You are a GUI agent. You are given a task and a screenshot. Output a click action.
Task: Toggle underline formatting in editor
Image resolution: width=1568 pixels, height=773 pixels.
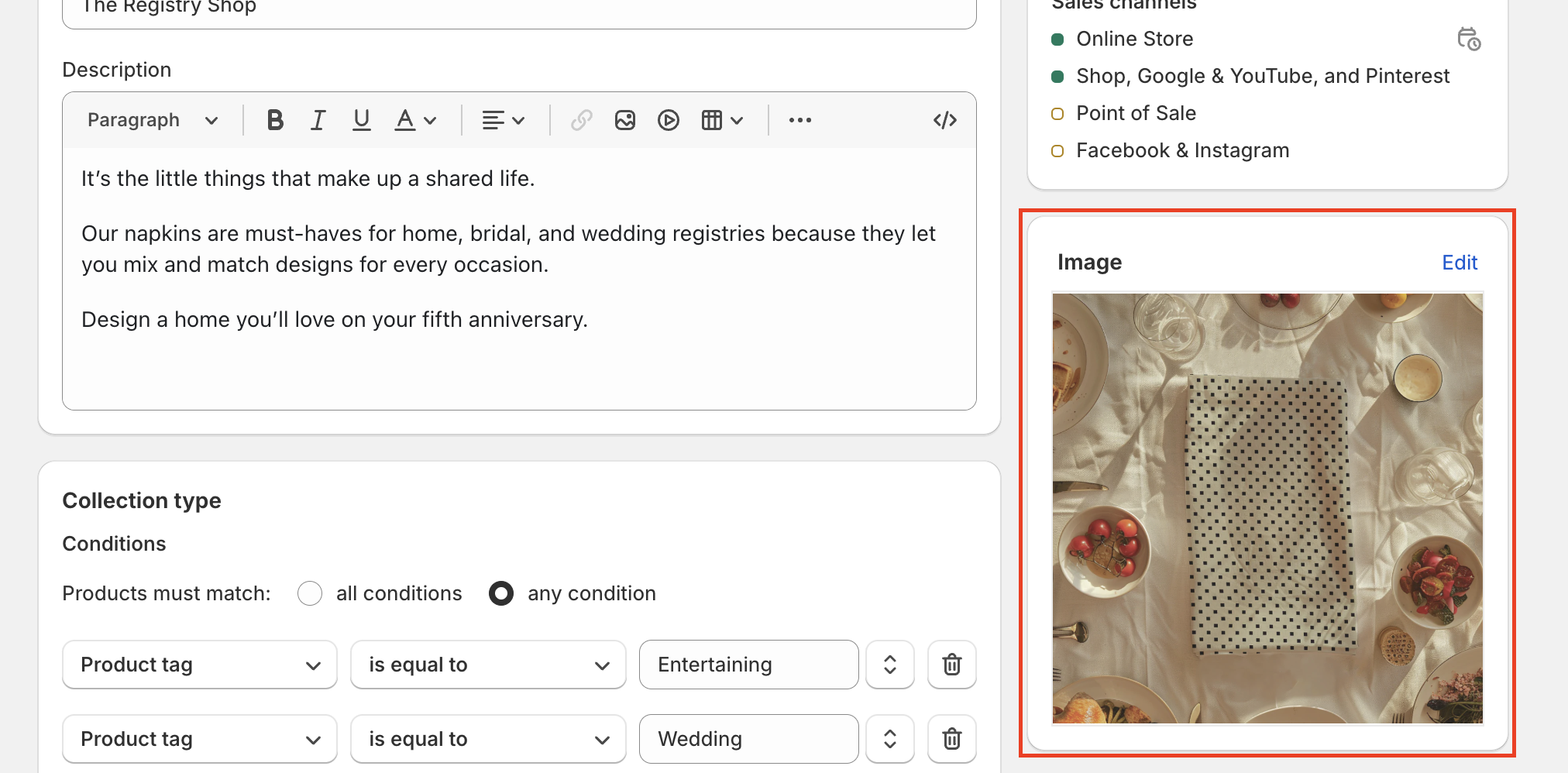[361, 120]
